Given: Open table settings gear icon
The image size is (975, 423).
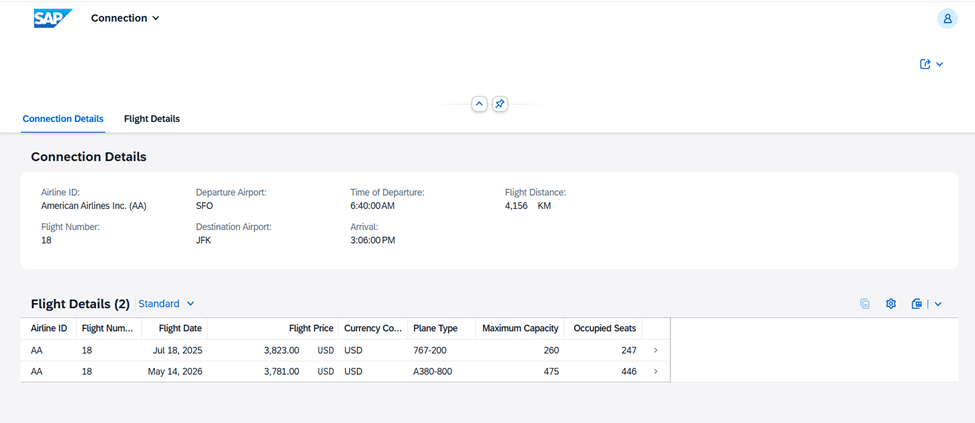Looking at the screenshot, I should [891, 304].
